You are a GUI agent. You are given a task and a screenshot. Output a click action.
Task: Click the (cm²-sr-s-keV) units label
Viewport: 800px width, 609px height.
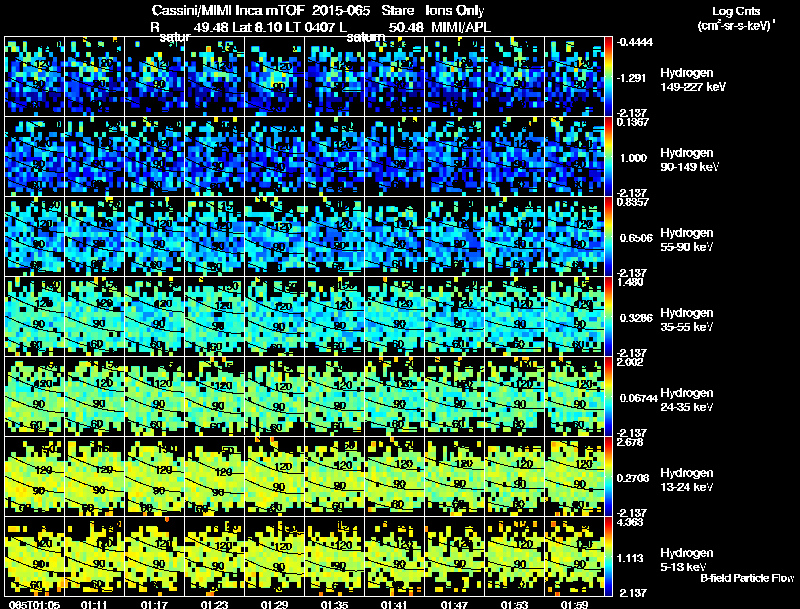click(x=736, y=26)
